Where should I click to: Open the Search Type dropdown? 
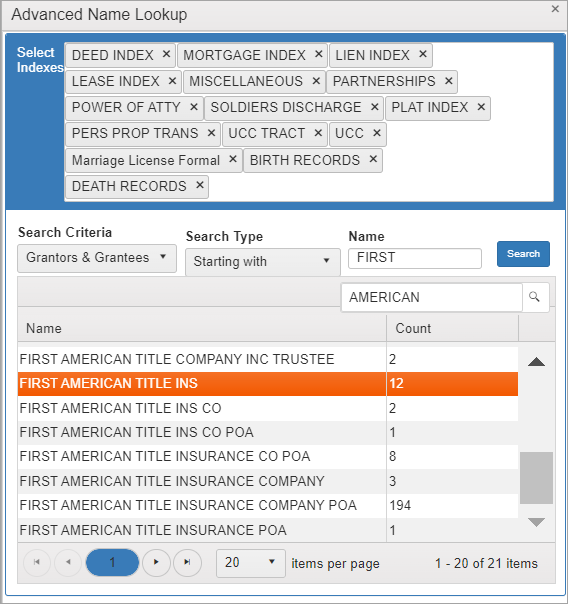263,262
